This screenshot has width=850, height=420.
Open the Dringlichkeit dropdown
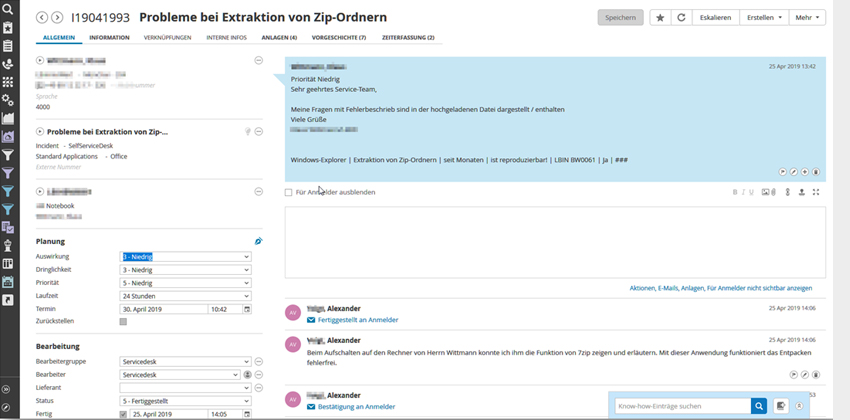(x=185, y=270)
